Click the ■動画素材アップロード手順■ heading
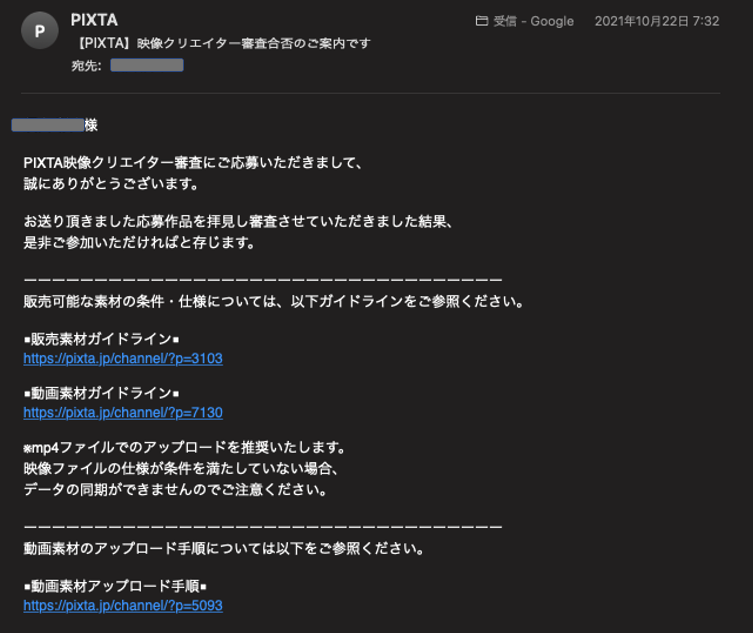Screen dimensions: 753x633 [x=115, y=586]
